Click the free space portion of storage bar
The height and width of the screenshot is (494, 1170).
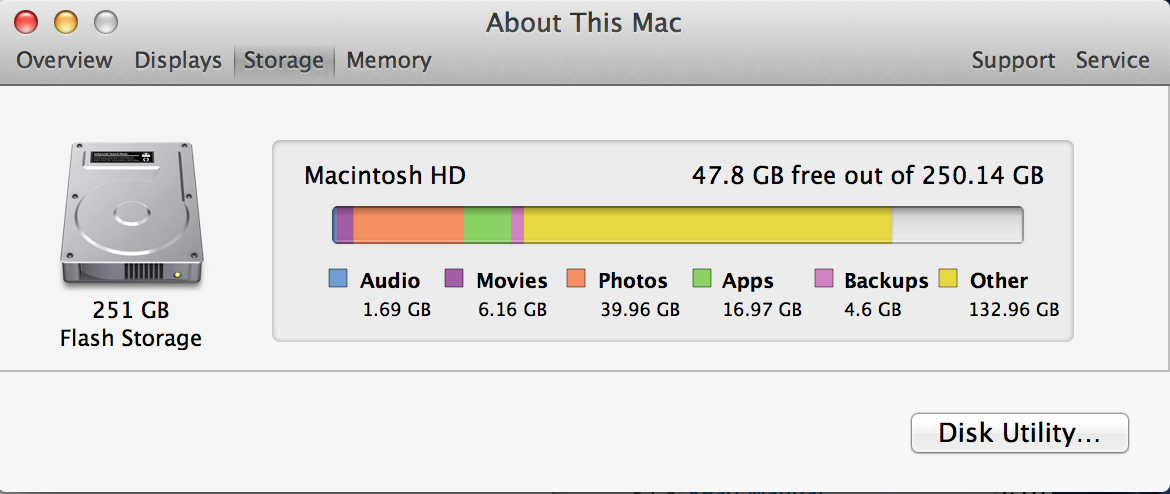click(957, 225)
